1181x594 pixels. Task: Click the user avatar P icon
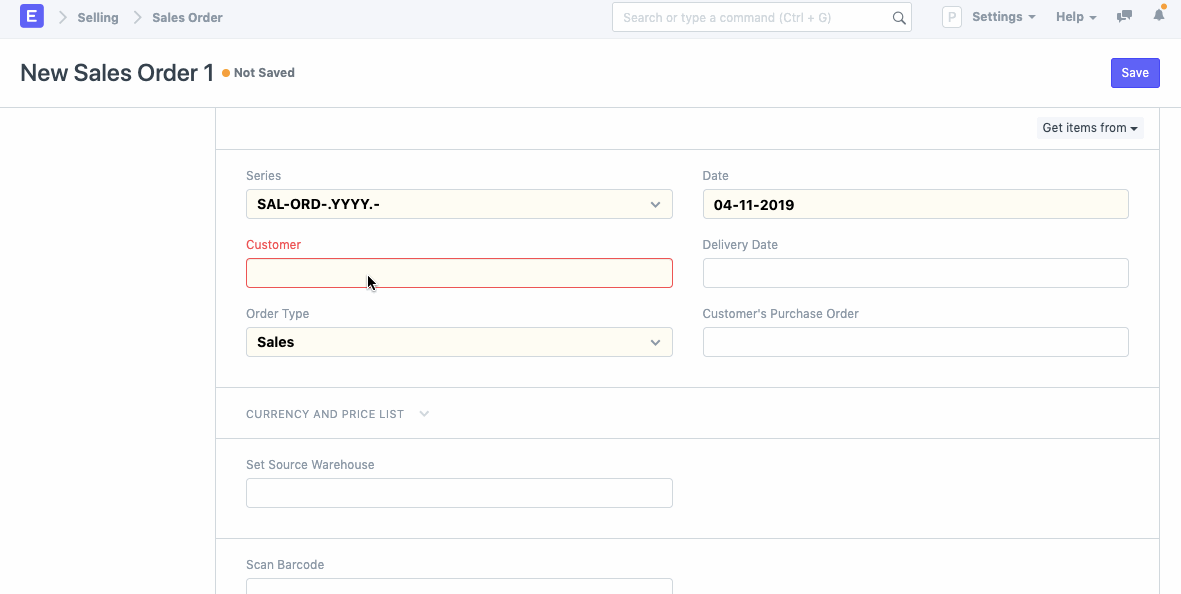click(951, 17)
